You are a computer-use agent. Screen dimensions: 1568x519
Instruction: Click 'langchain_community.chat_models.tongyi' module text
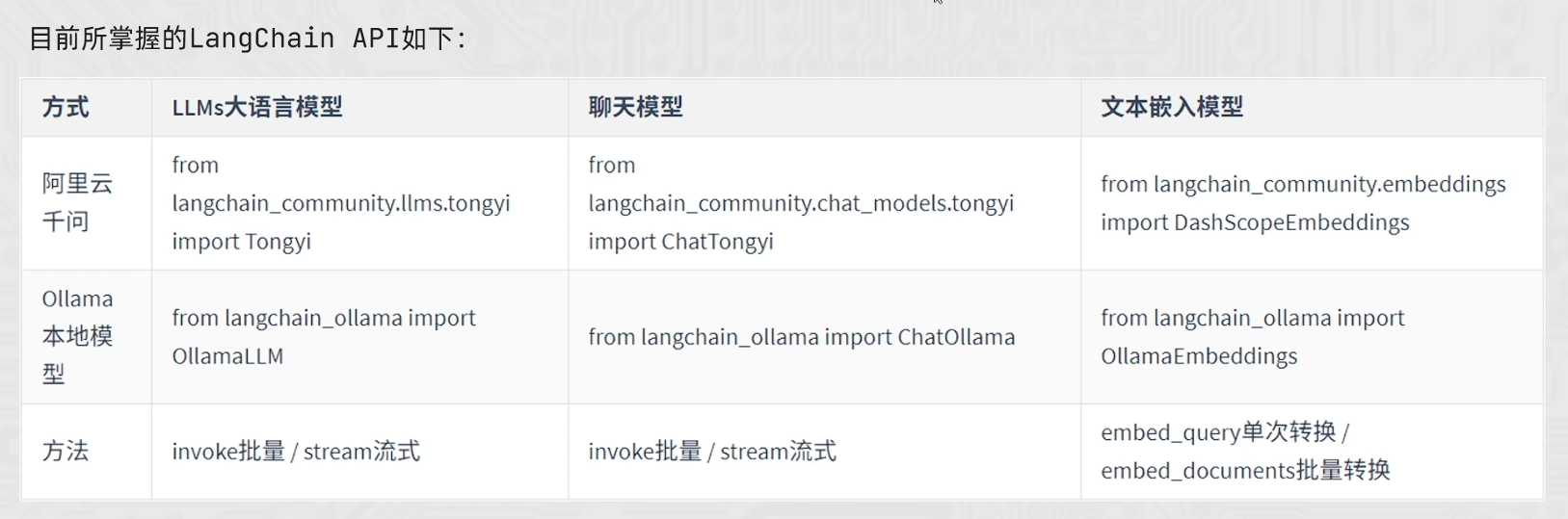tap(801, 203)
